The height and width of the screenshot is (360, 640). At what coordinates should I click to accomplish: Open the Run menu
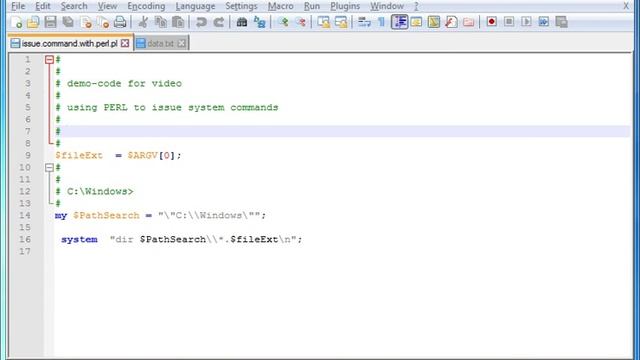[312, 6]
